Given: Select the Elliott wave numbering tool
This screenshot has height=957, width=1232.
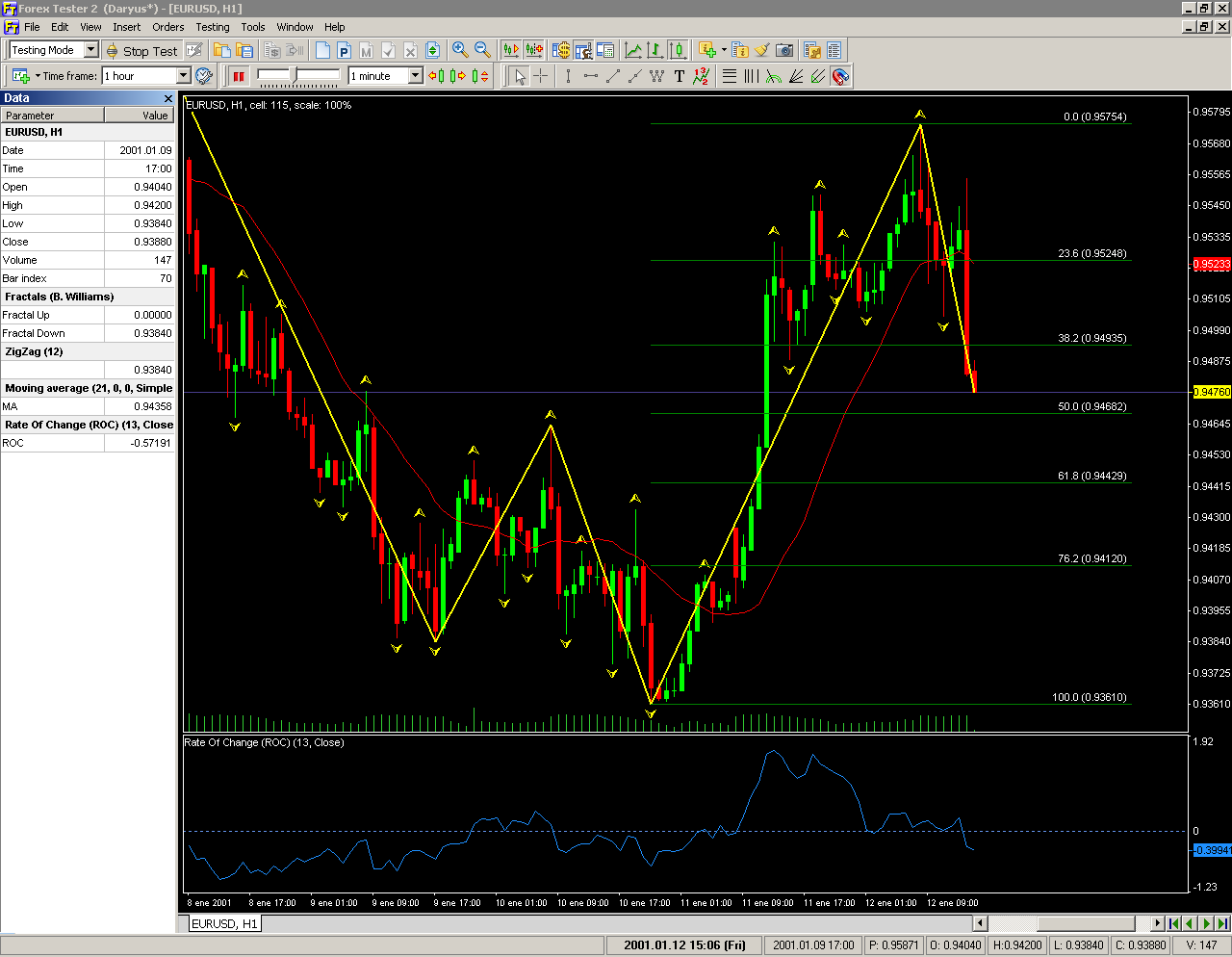Looking at the screenshot, I should tap(701, 76).
